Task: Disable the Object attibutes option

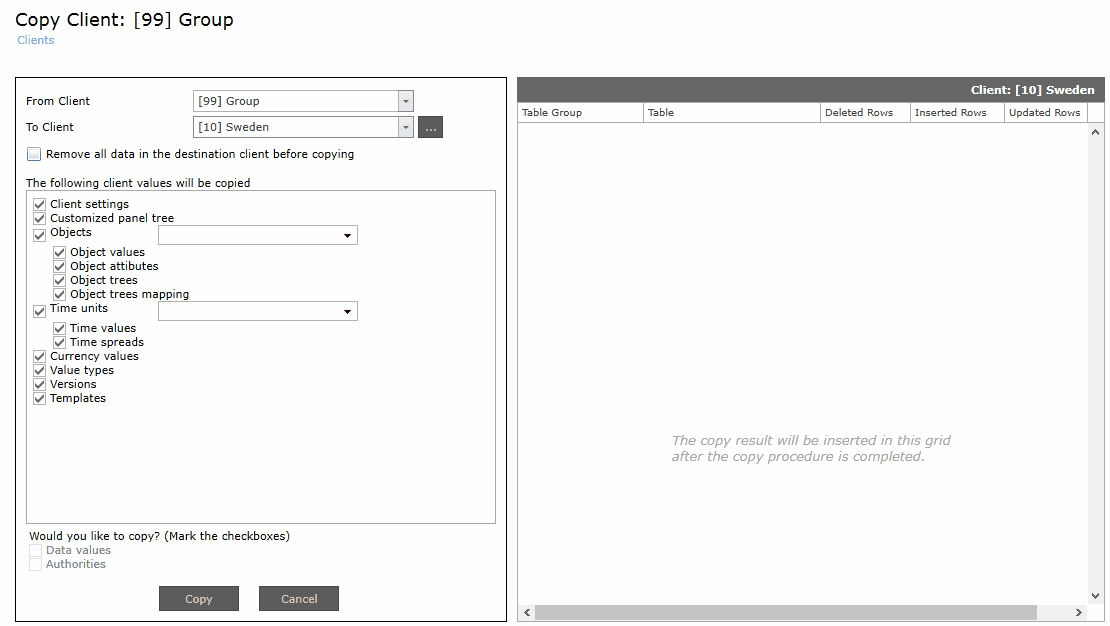Action: tap(59, 266)
